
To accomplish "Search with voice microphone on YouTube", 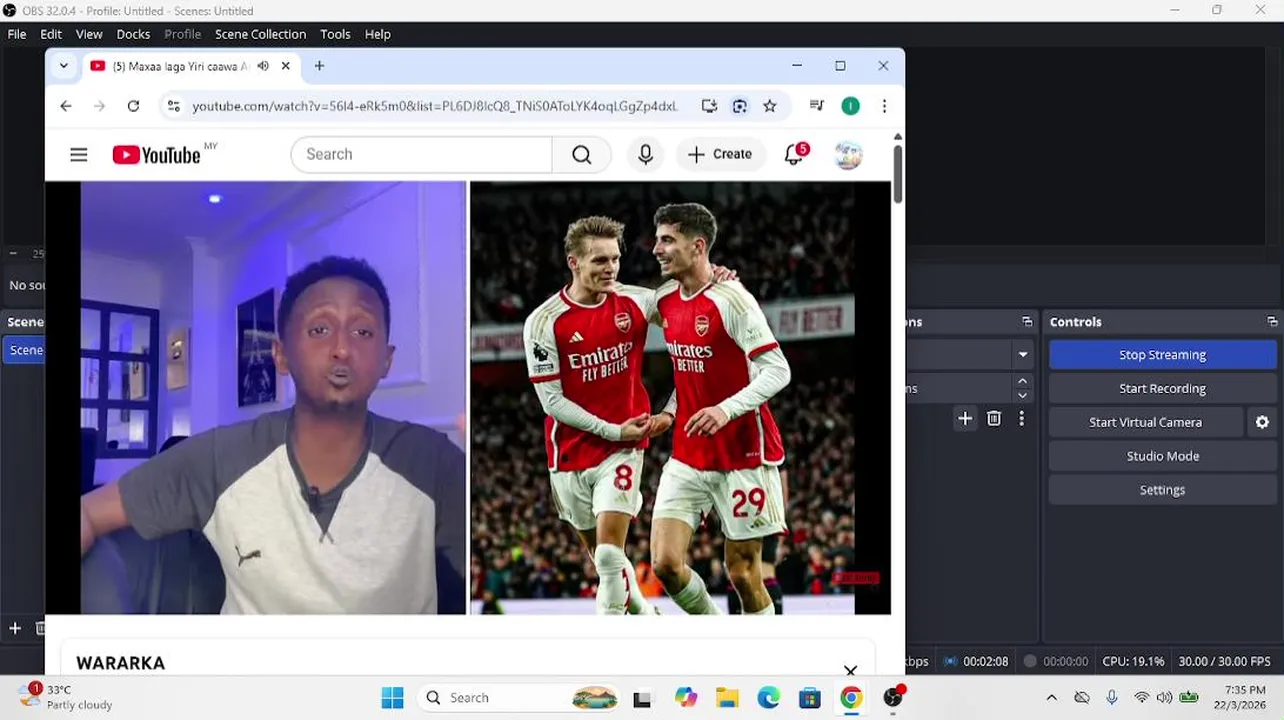I will pyautogui.click(x=645, y=154).
